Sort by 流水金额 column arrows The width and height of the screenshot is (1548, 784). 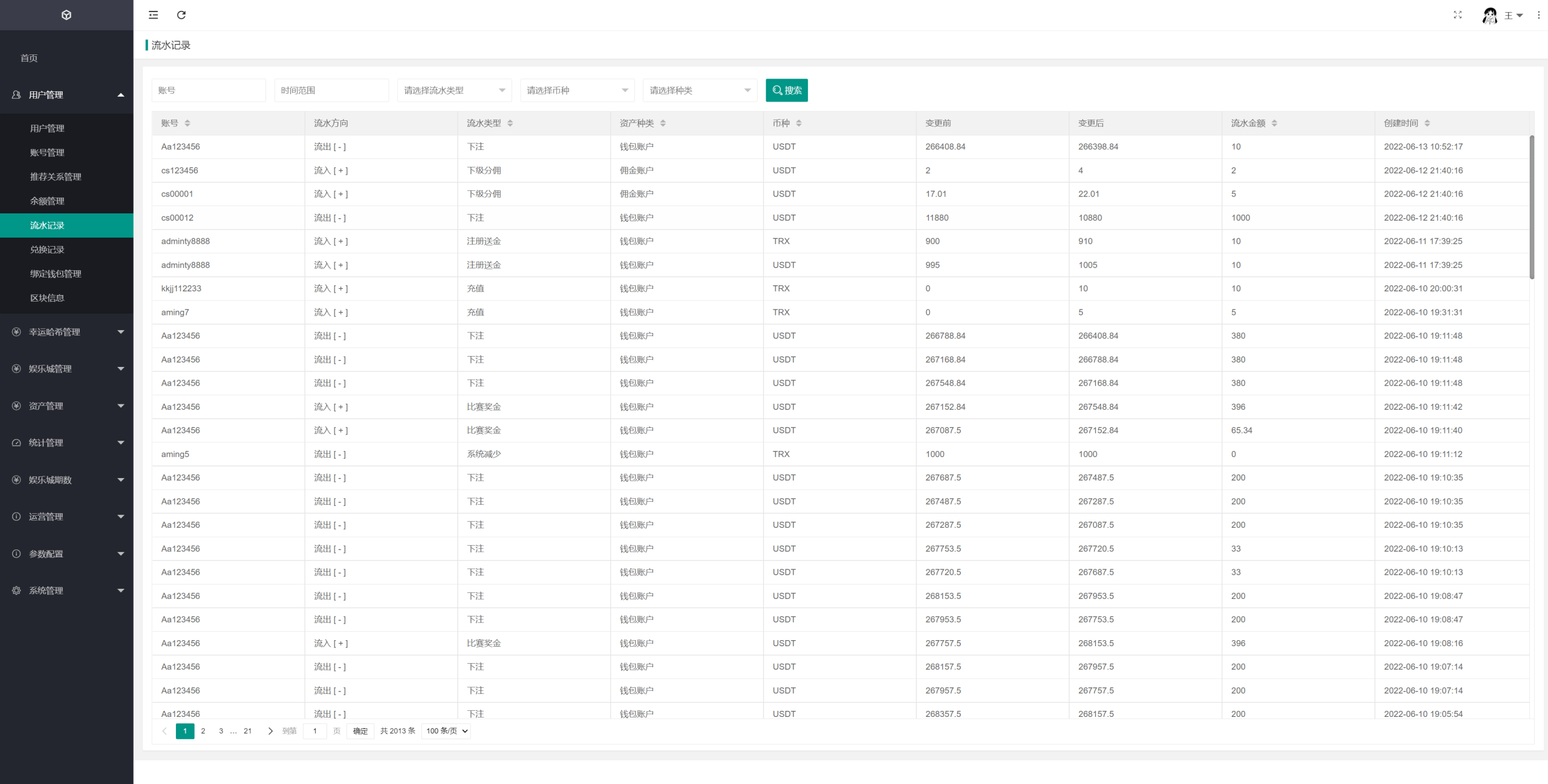click(1274, 123)
